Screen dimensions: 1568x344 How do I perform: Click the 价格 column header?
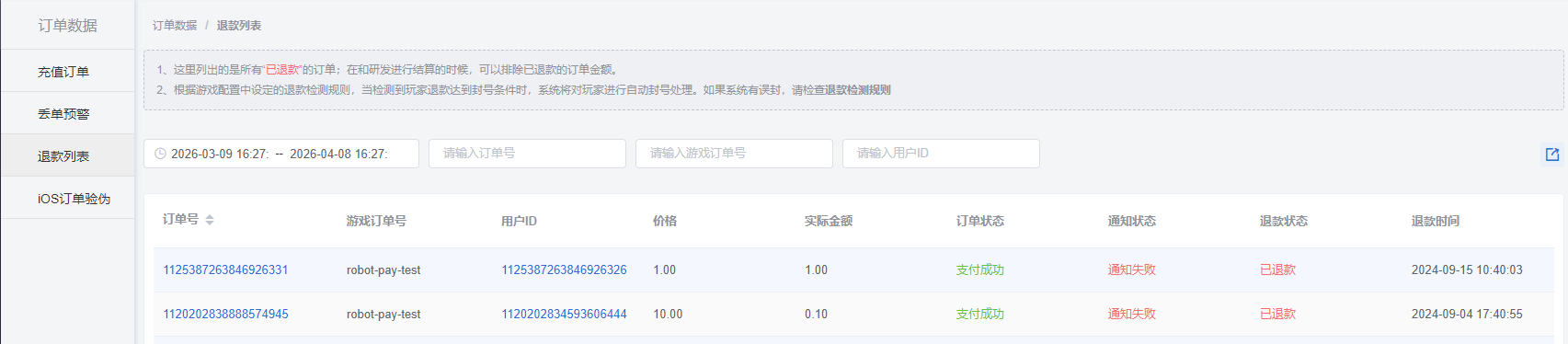point(665,221)
